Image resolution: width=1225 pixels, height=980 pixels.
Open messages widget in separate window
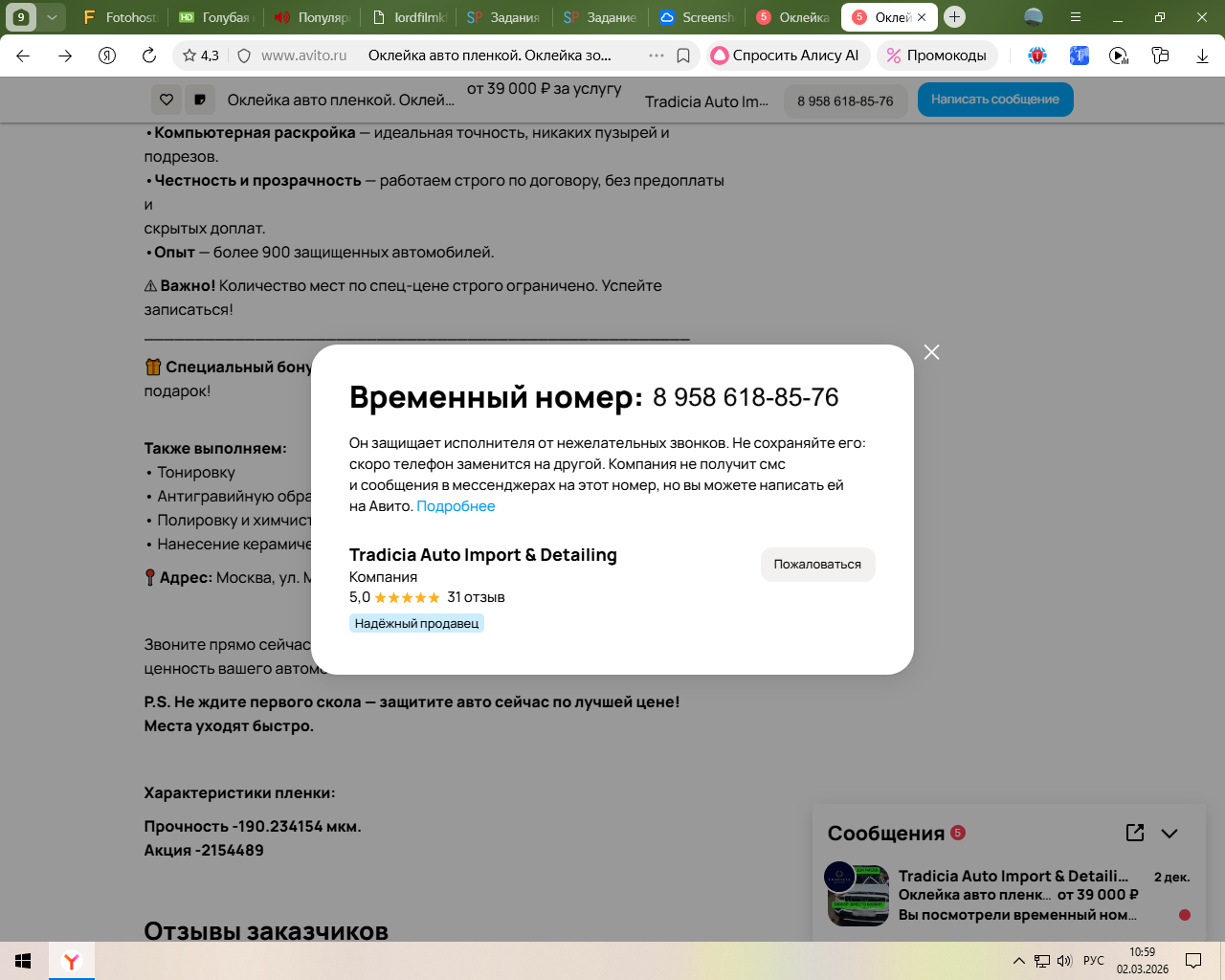(1135, 833)
